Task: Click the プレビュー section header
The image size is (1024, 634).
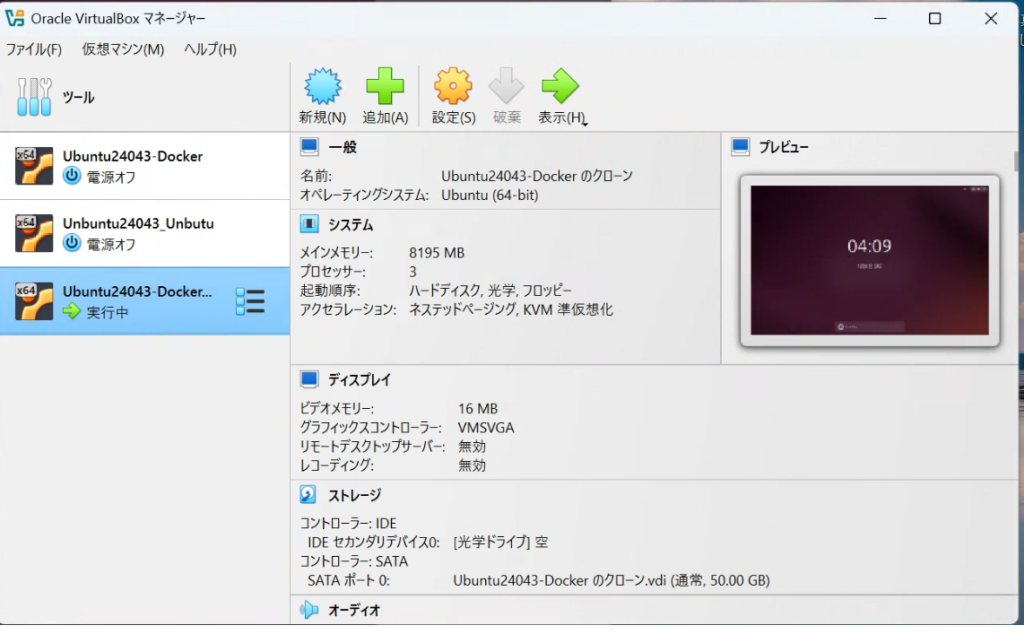Action: tap(783, 147)
